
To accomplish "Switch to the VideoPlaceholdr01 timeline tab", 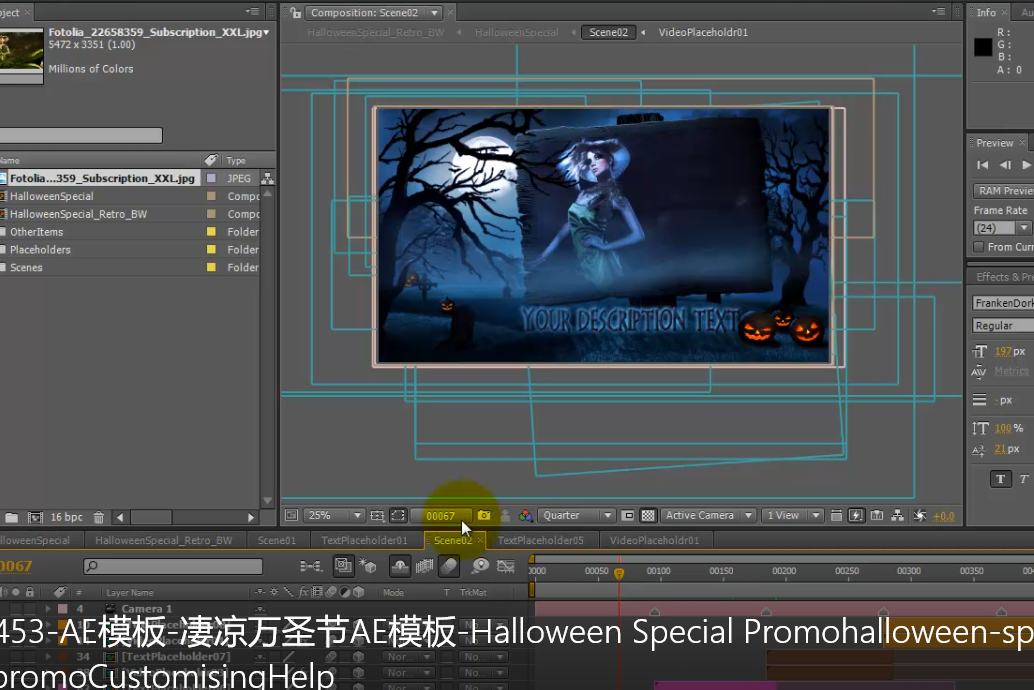I will [654, 540].
